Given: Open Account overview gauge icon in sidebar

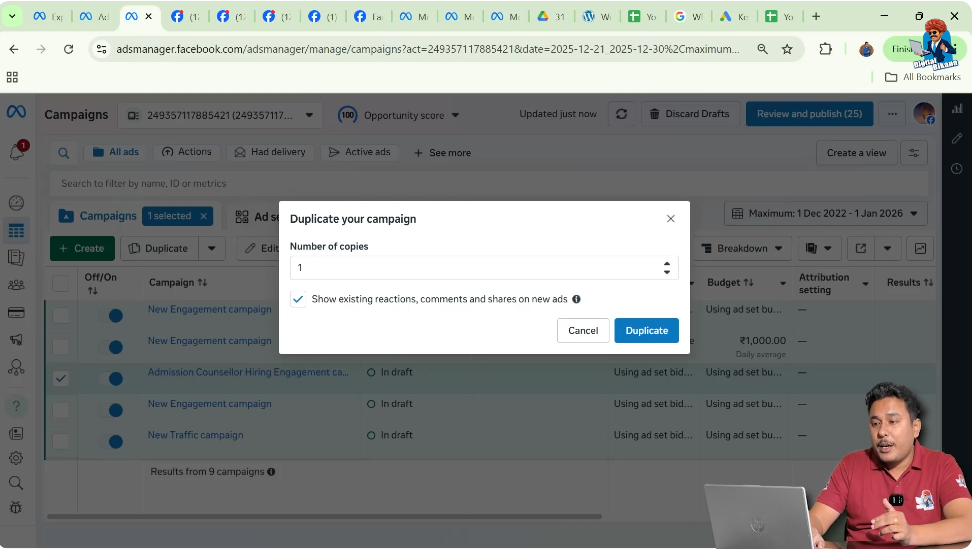Looking at the screenshot, I should tap(16, 203).
